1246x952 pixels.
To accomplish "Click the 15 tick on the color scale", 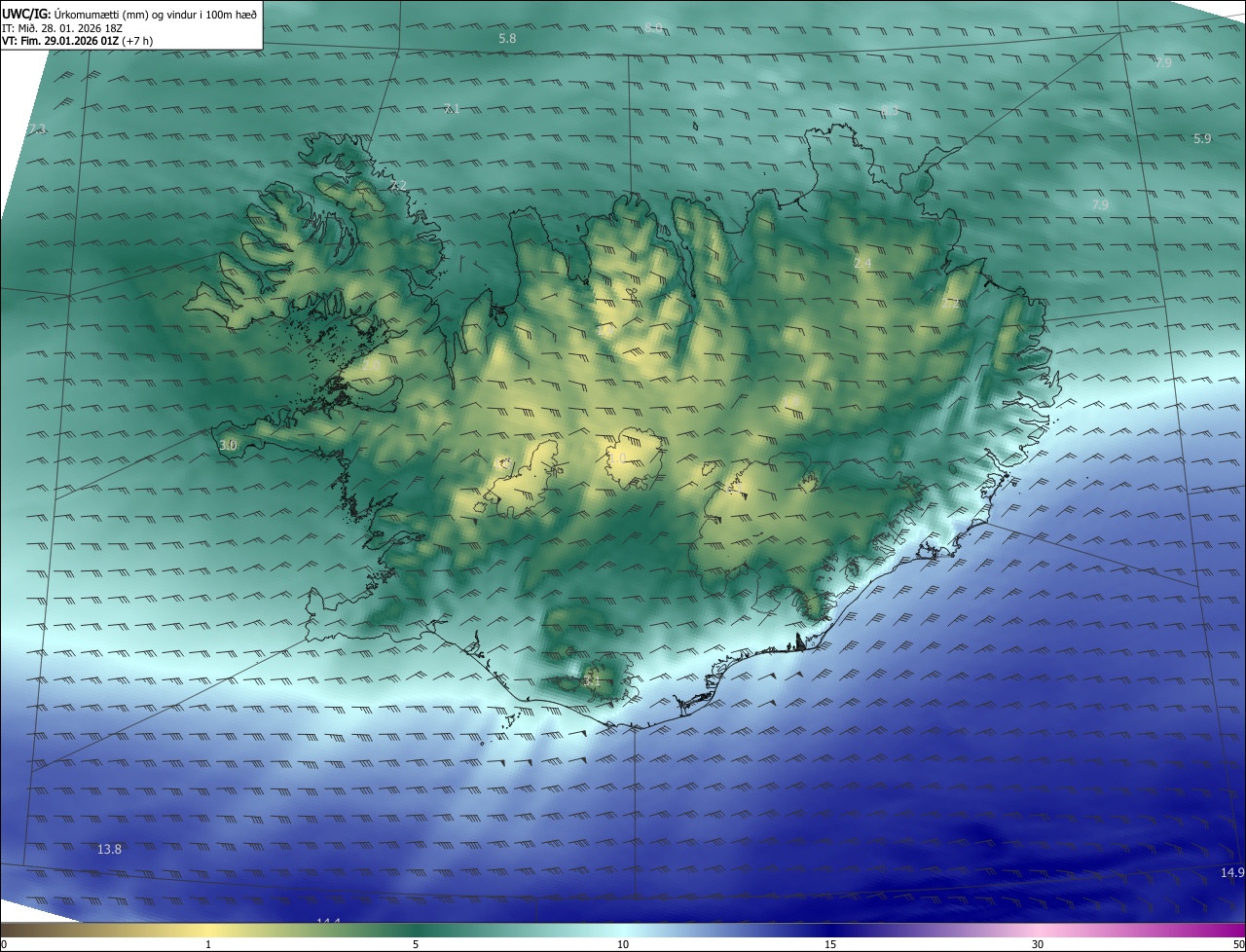I will point(830,944).
